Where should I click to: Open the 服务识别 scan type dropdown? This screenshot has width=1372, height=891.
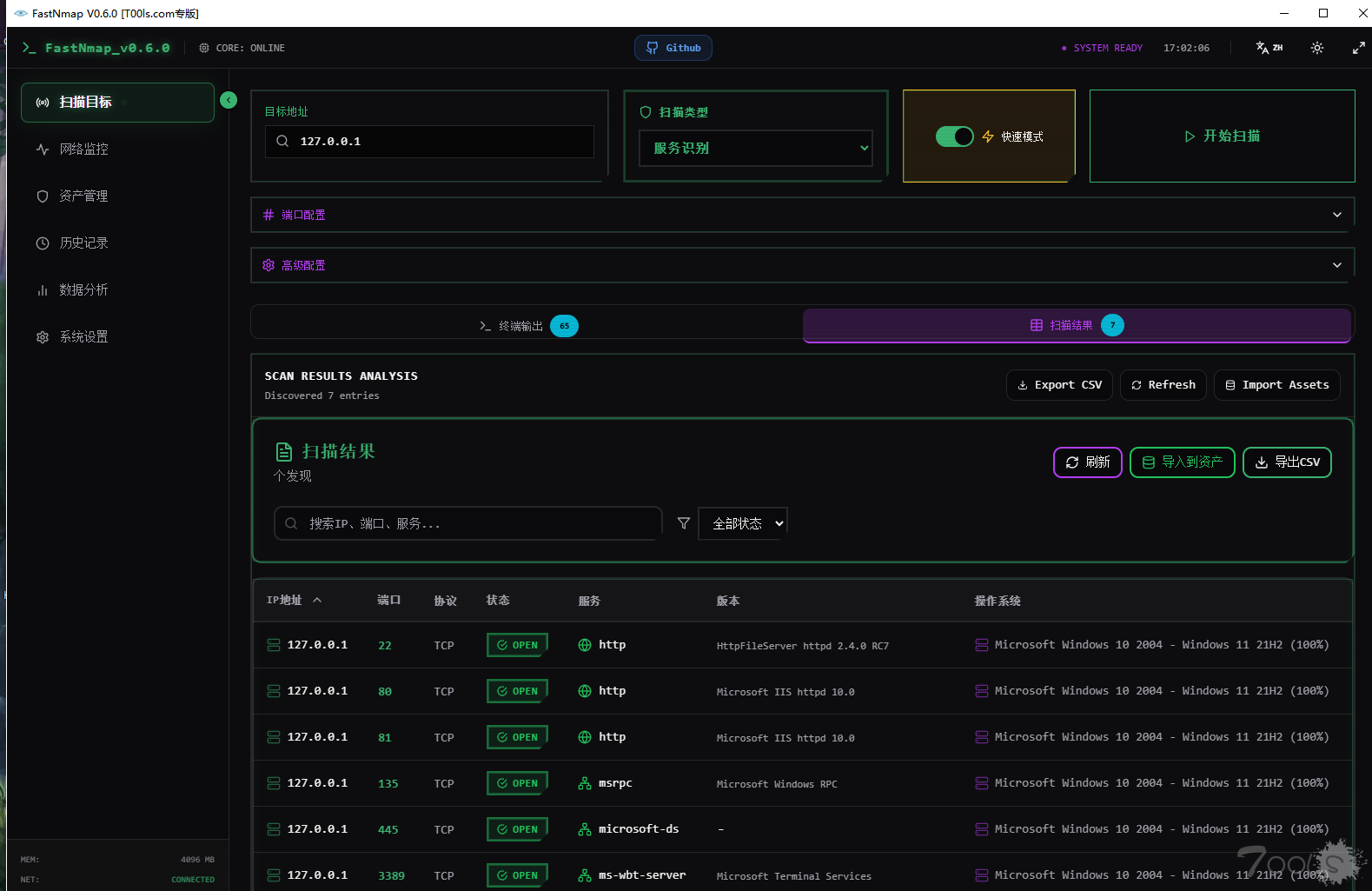coord(755,148)
